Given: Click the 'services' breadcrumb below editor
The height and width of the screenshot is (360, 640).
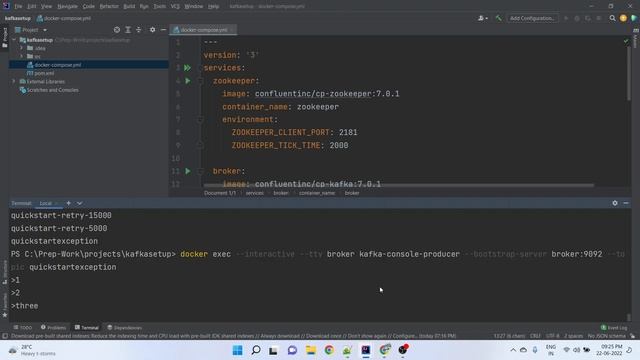Looking at the screenshot, I should click(x=254, y=193).
